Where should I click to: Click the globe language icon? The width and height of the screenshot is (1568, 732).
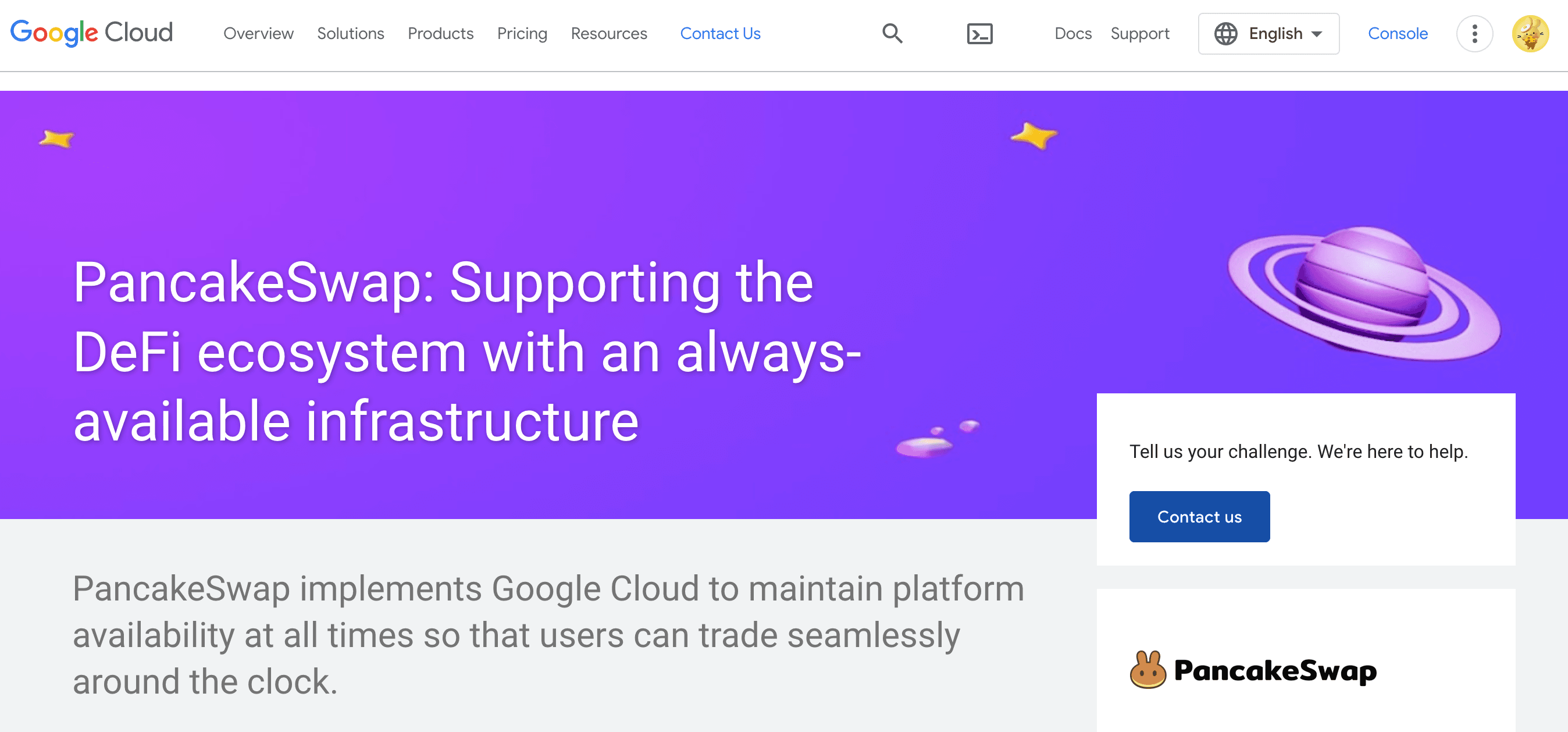click(x=1225, y=34)
